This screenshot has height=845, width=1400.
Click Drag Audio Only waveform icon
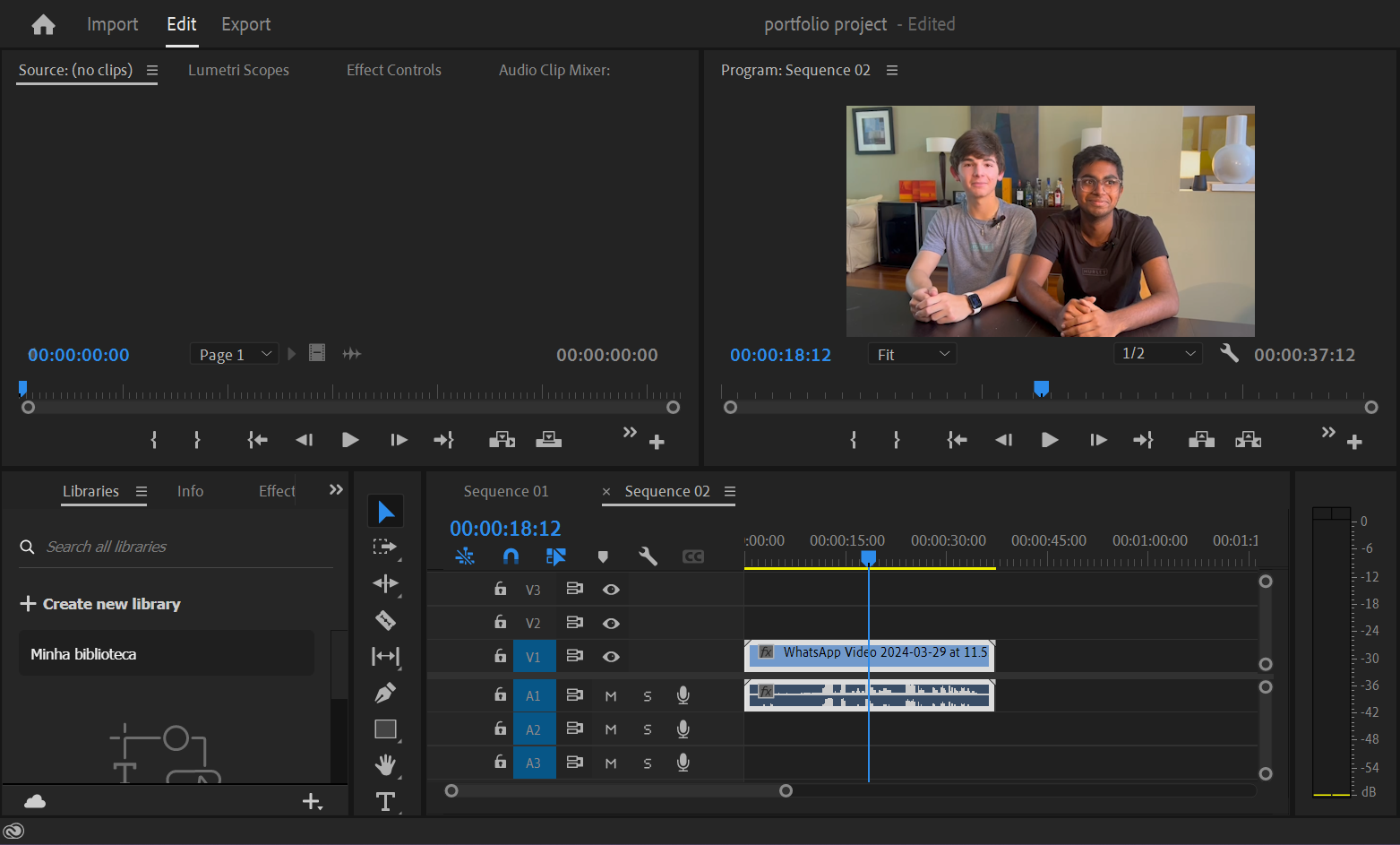[x=351, y=354]
